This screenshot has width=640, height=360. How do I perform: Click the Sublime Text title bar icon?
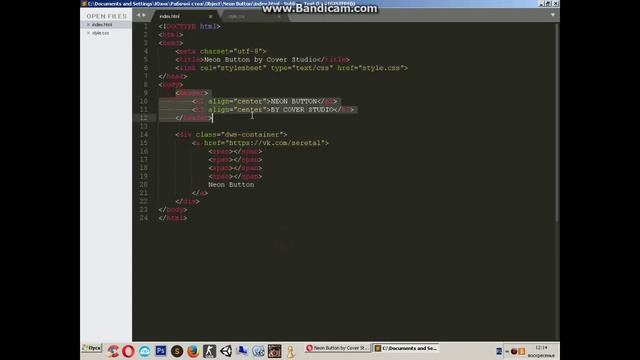(x=84, y=4)
